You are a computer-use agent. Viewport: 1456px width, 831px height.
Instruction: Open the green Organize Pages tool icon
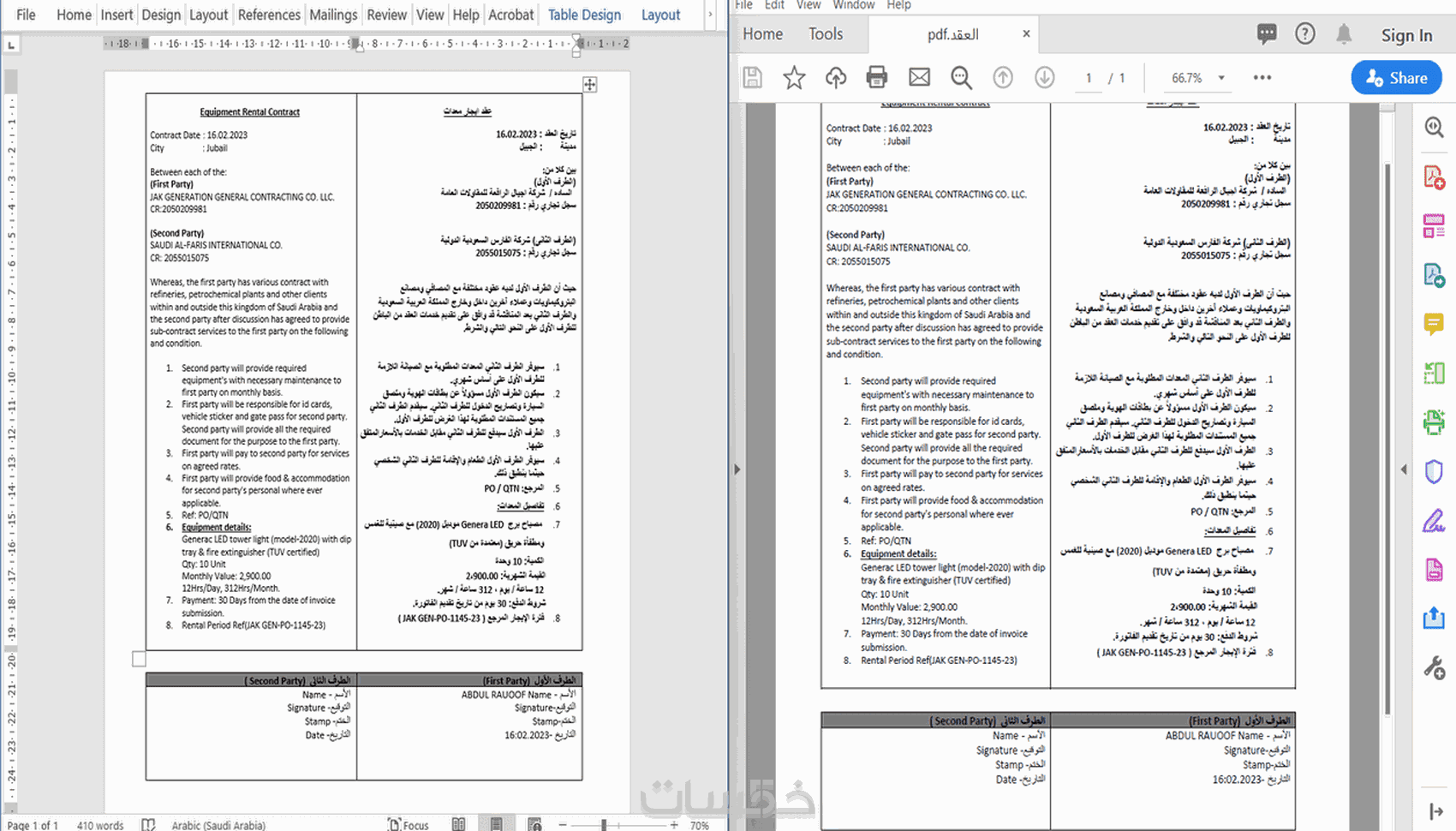(x=1434, y=374)
